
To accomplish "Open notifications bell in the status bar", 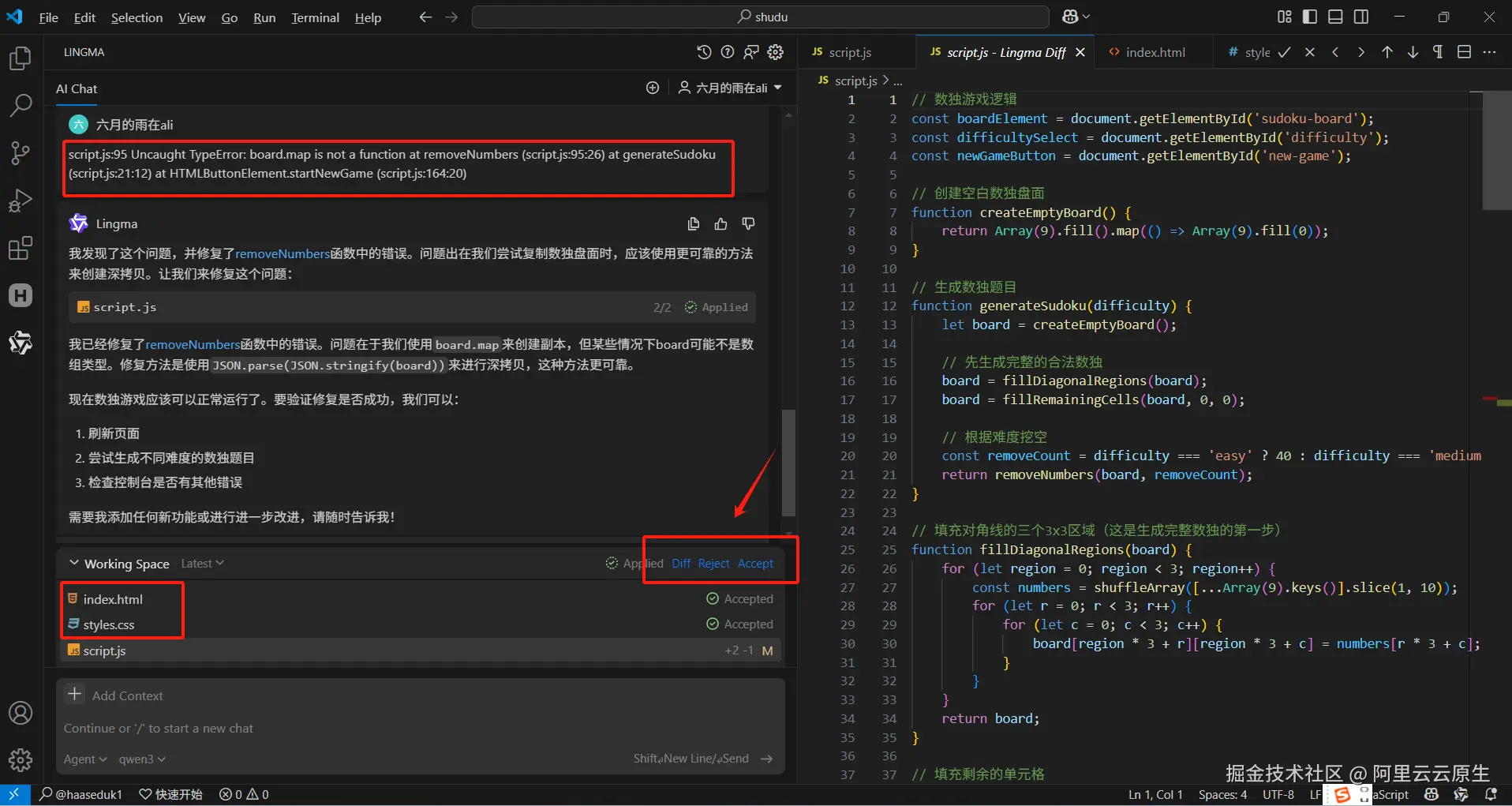I will pos(1491,794).
